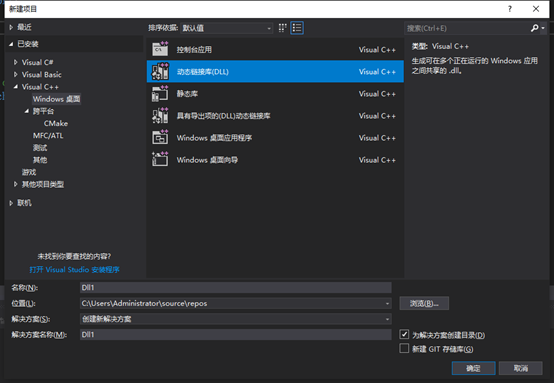Click the 静态库 template icon
The width and height of the screenshot is (554, 383).
coord(160,94)
